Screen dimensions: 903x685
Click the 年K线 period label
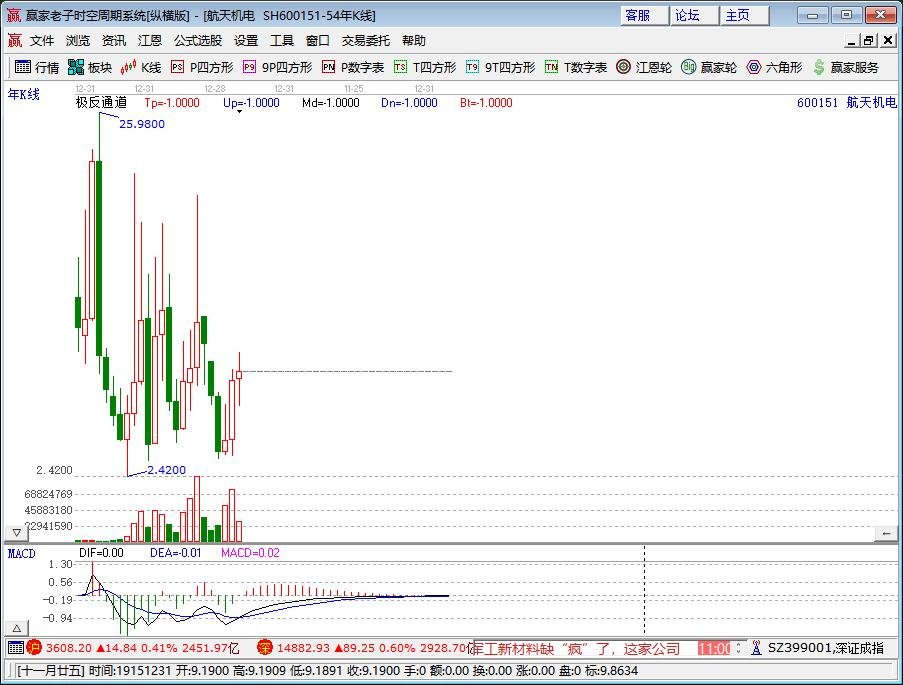pyautogui.click(x=24, y=94)
